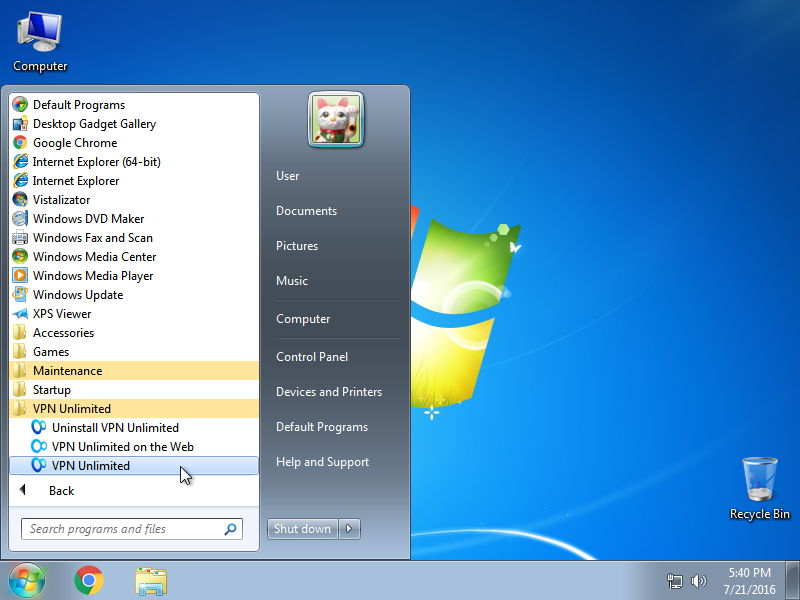This screenshot has height=600, width=800.
Task: Open the User personal folder
Action: [288, 176]
